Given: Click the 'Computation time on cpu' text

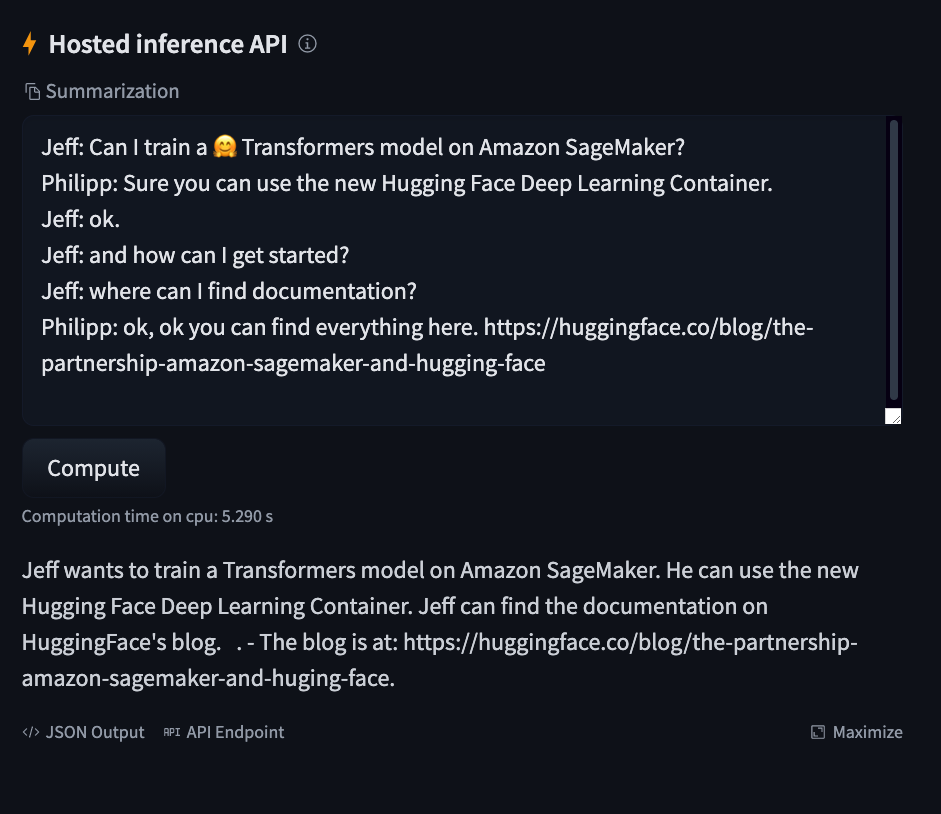Looking at the screenshot, I should (x=147, y=517).
